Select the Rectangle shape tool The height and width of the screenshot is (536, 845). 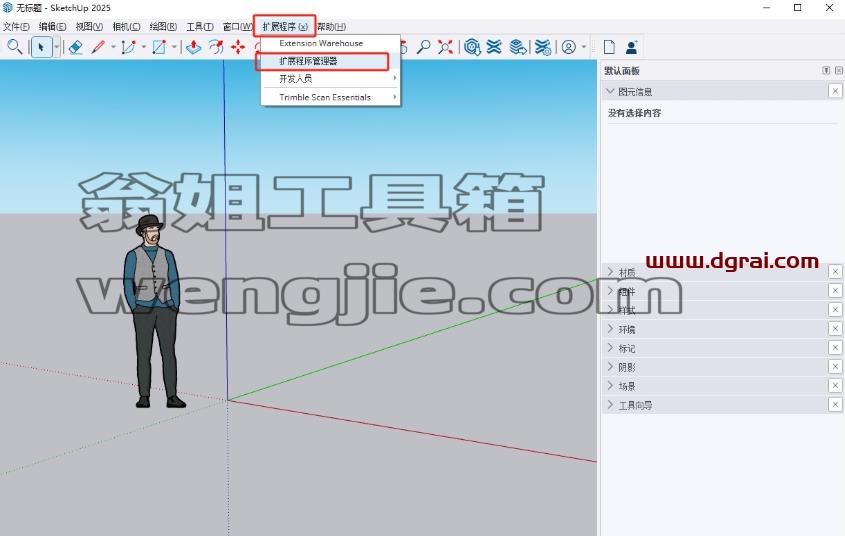159,47
